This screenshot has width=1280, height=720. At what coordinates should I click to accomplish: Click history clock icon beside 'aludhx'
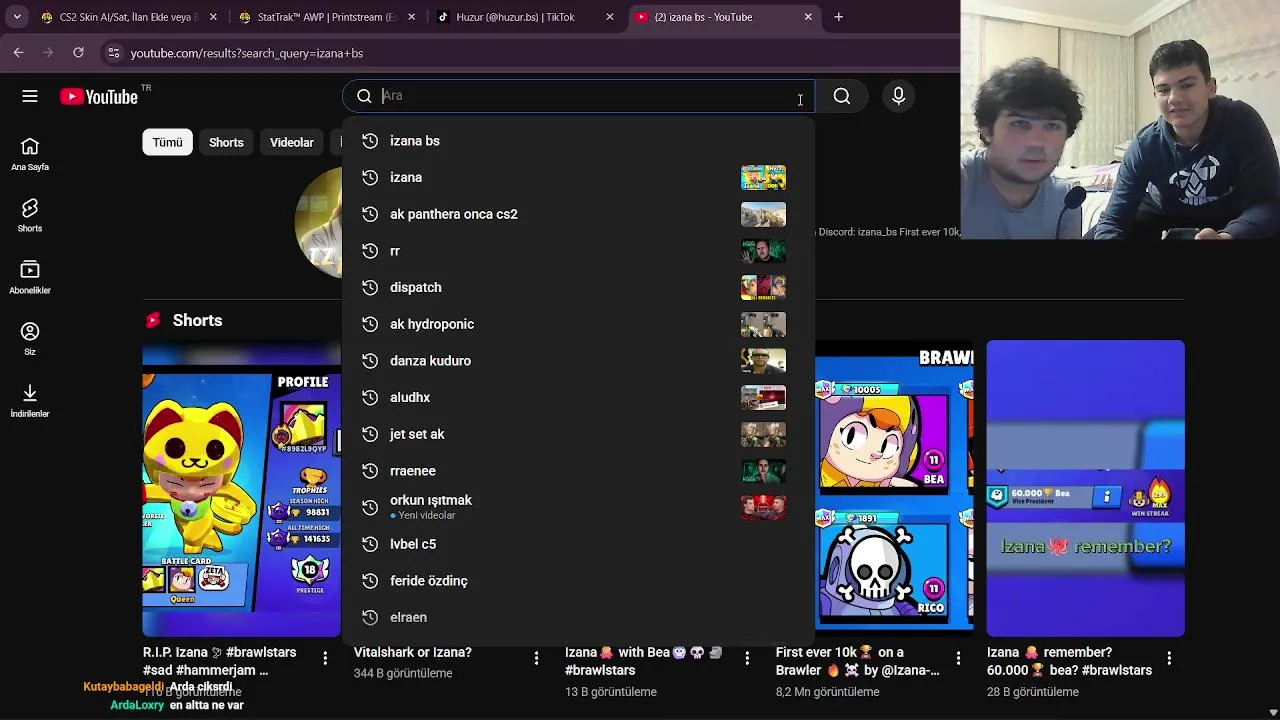[370, 397]
